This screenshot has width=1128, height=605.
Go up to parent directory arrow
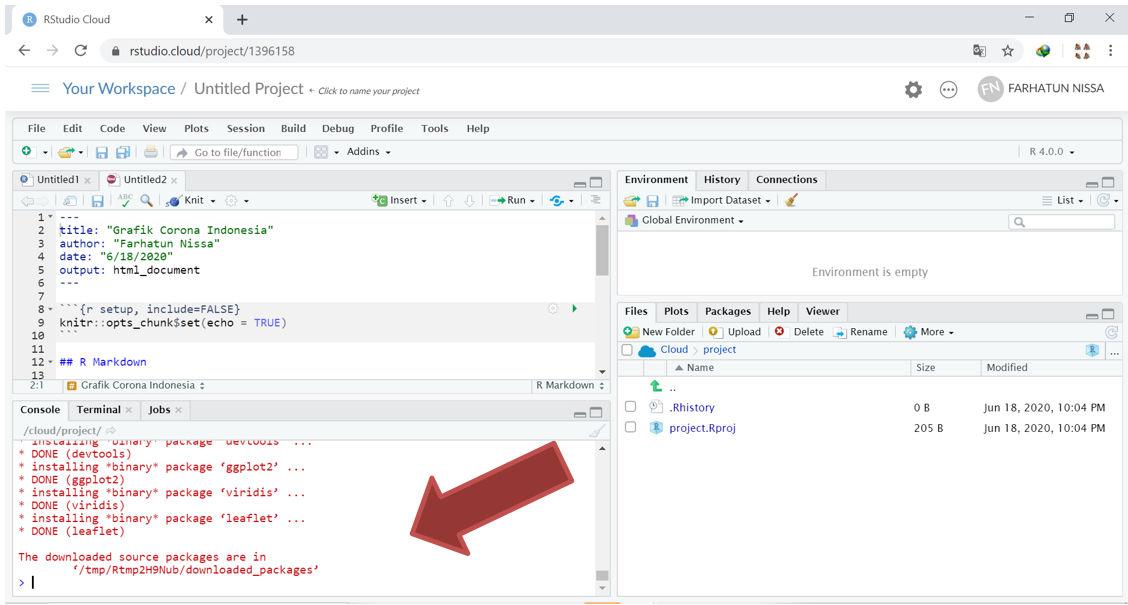click(x=655, y=386)
